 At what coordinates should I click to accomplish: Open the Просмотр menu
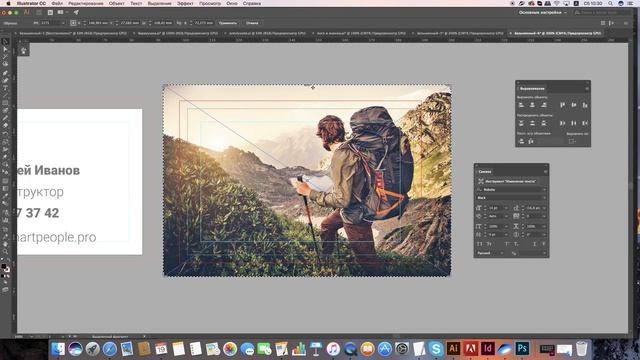[210, 3]
